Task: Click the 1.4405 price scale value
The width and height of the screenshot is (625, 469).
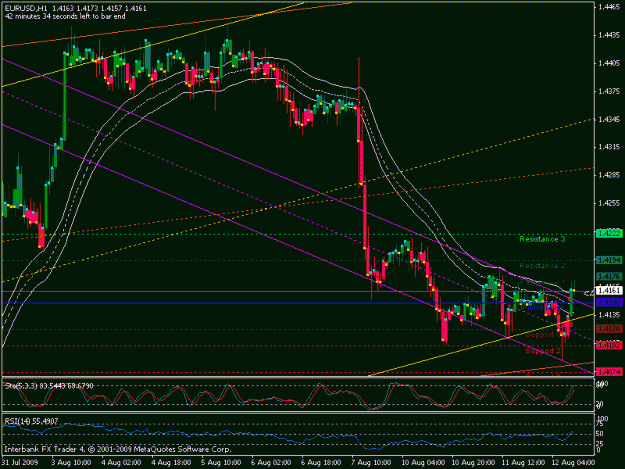Action: click(x=608, y=63)
